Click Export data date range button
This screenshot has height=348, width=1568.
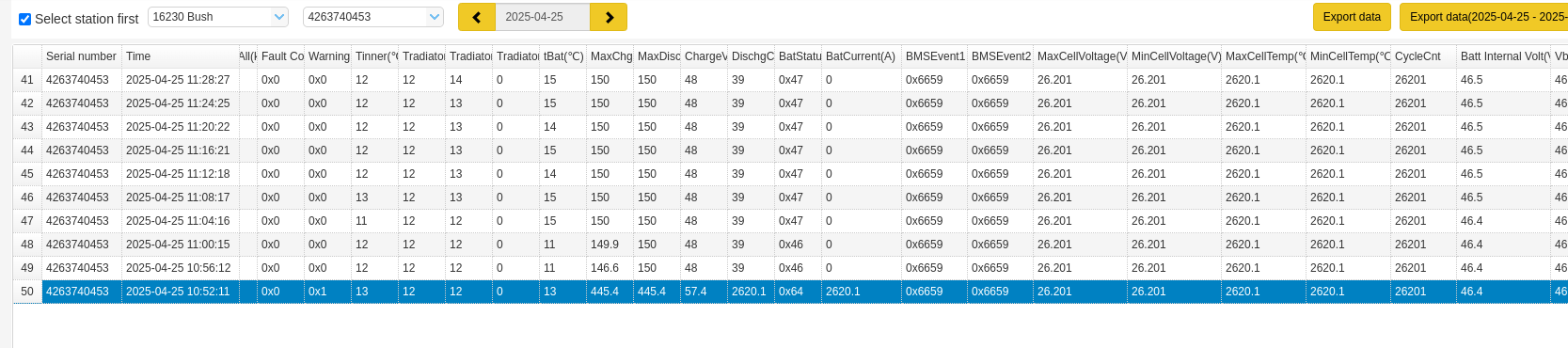click(x=1483, y=17)
